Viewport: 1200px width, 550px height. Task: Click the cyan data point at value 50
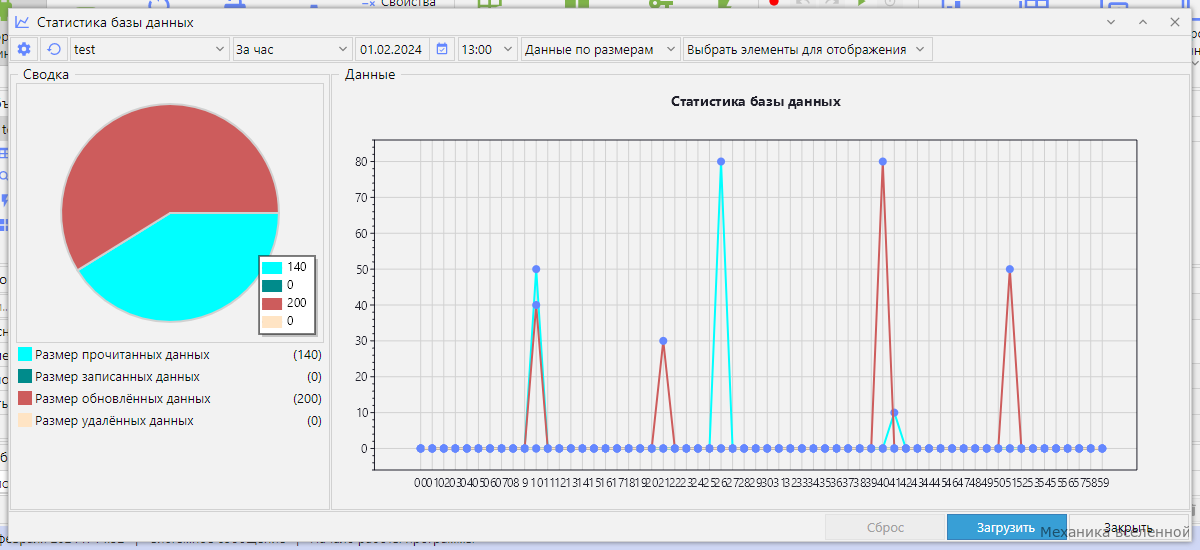pos(536,269)
